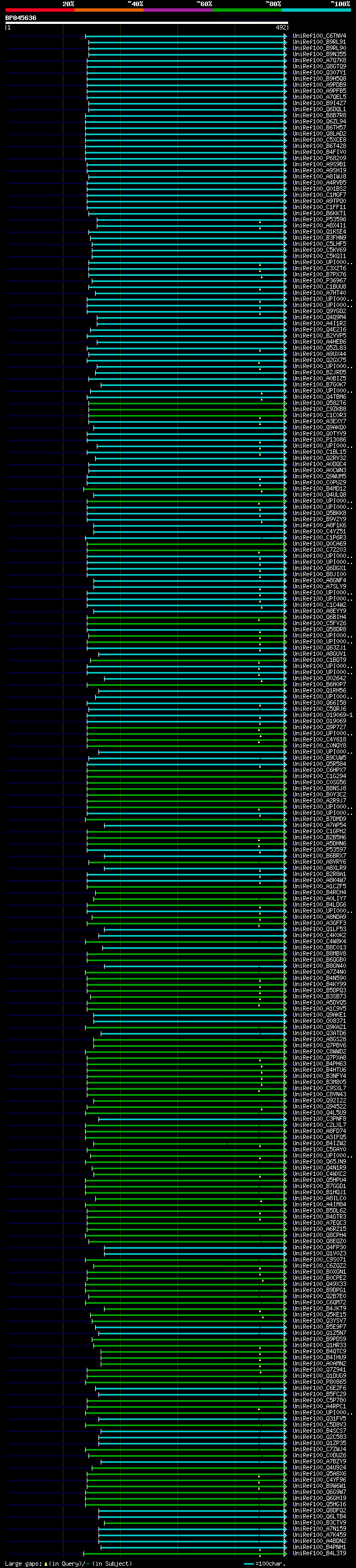Select hit label UniRef100_B6H0P7

[319, 684]
